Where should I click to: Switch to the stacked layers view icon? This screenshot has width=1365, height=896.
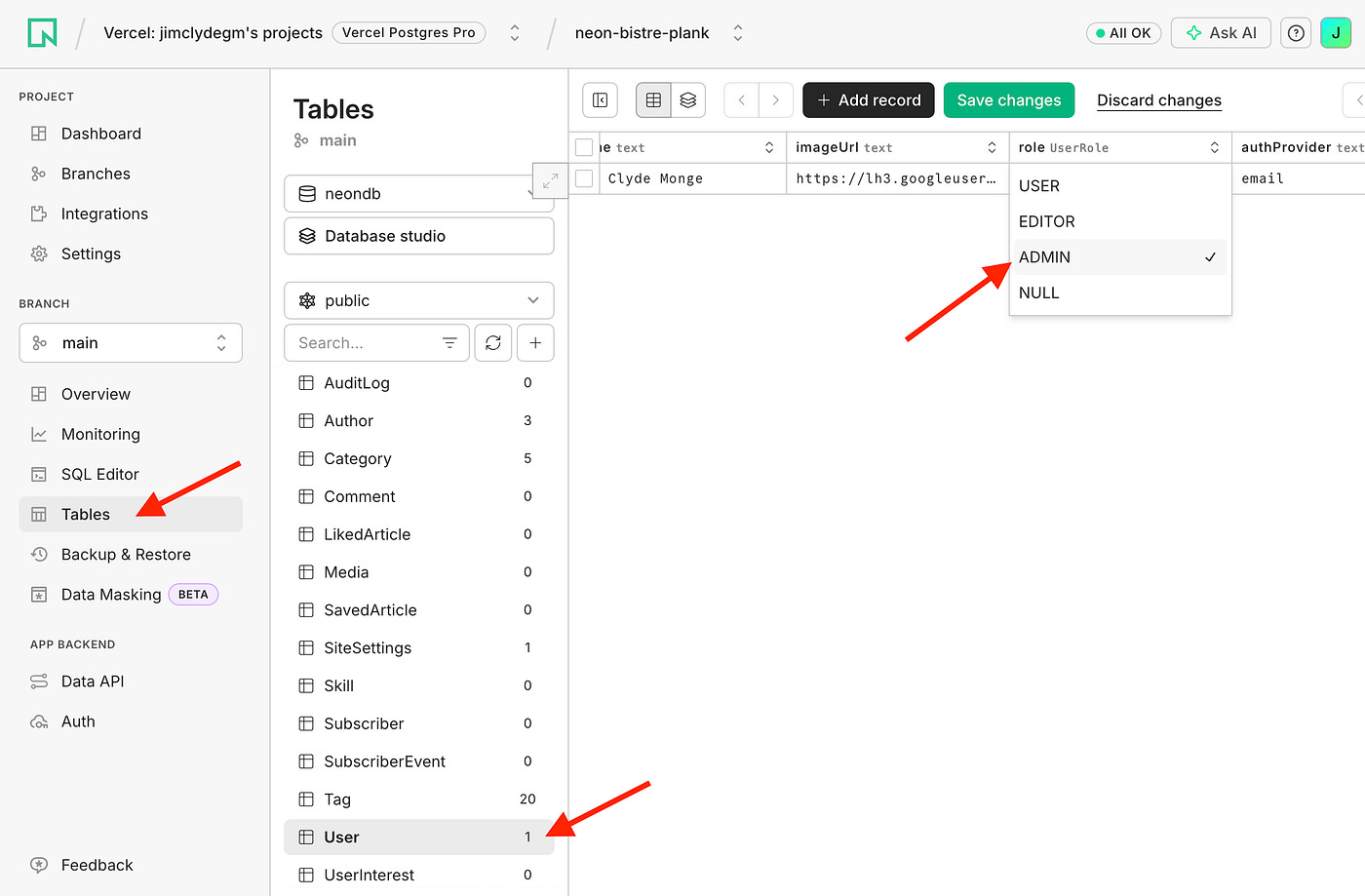click(688, 100)
